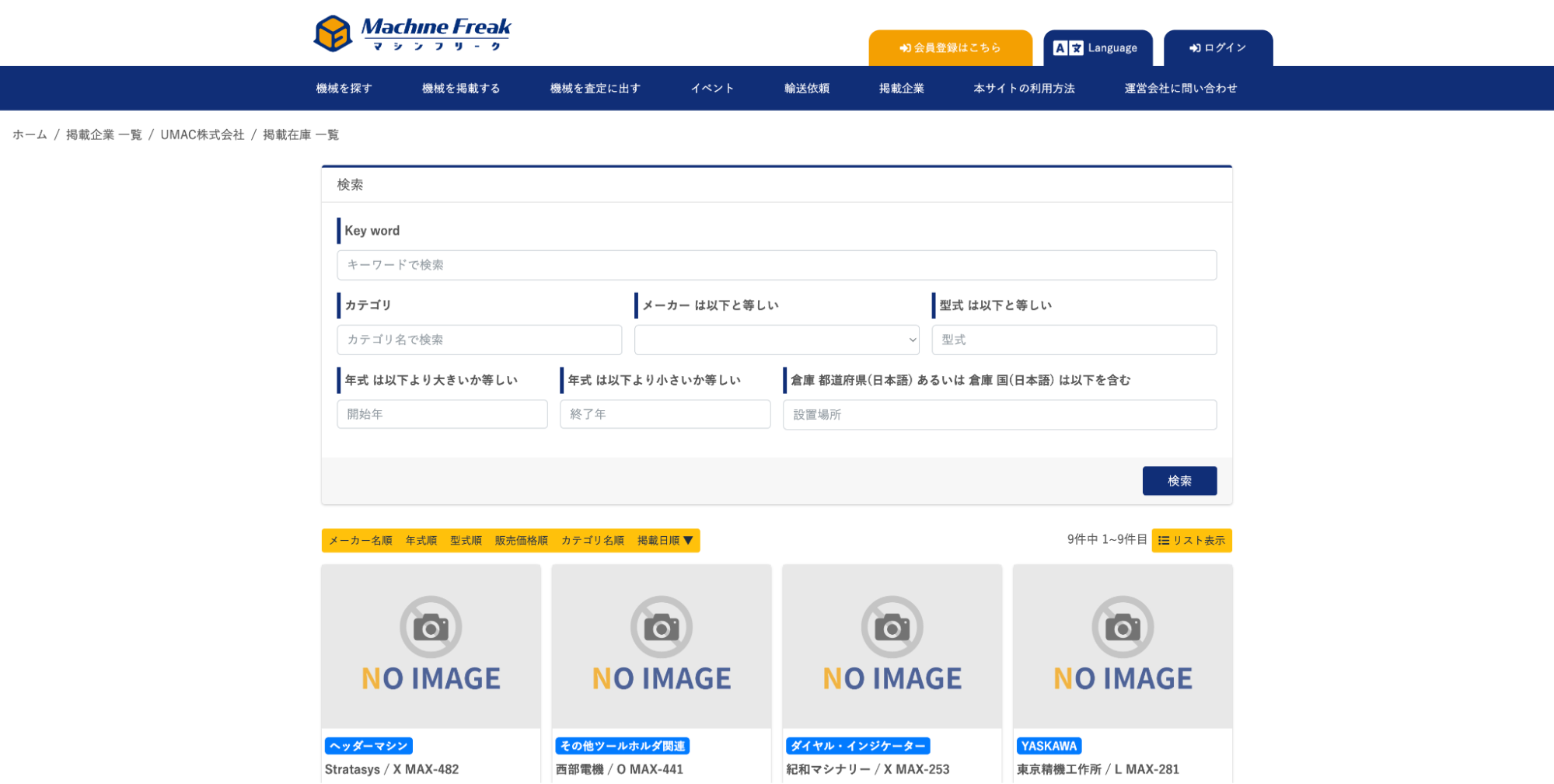Viewport: 1554px width, 784px height.
Task: Click the Machine Freak logo
Action: [412, 33]
